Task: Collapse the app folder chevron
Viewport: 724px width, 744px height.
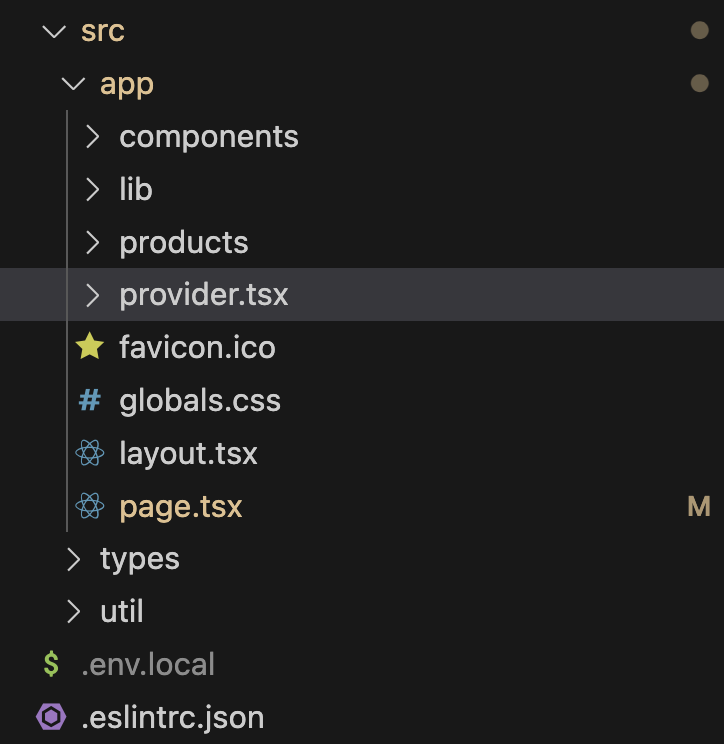Action: coord(73,84)
